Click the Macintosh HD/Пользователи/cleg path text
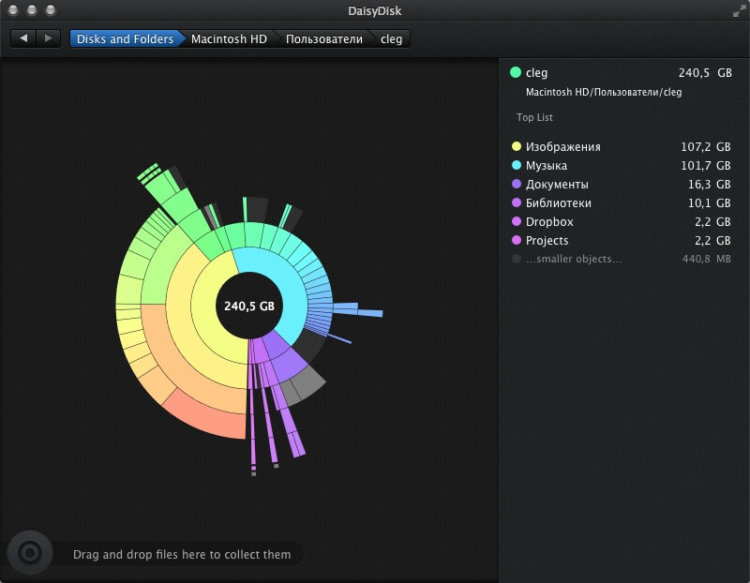 (x=604, y=92)
